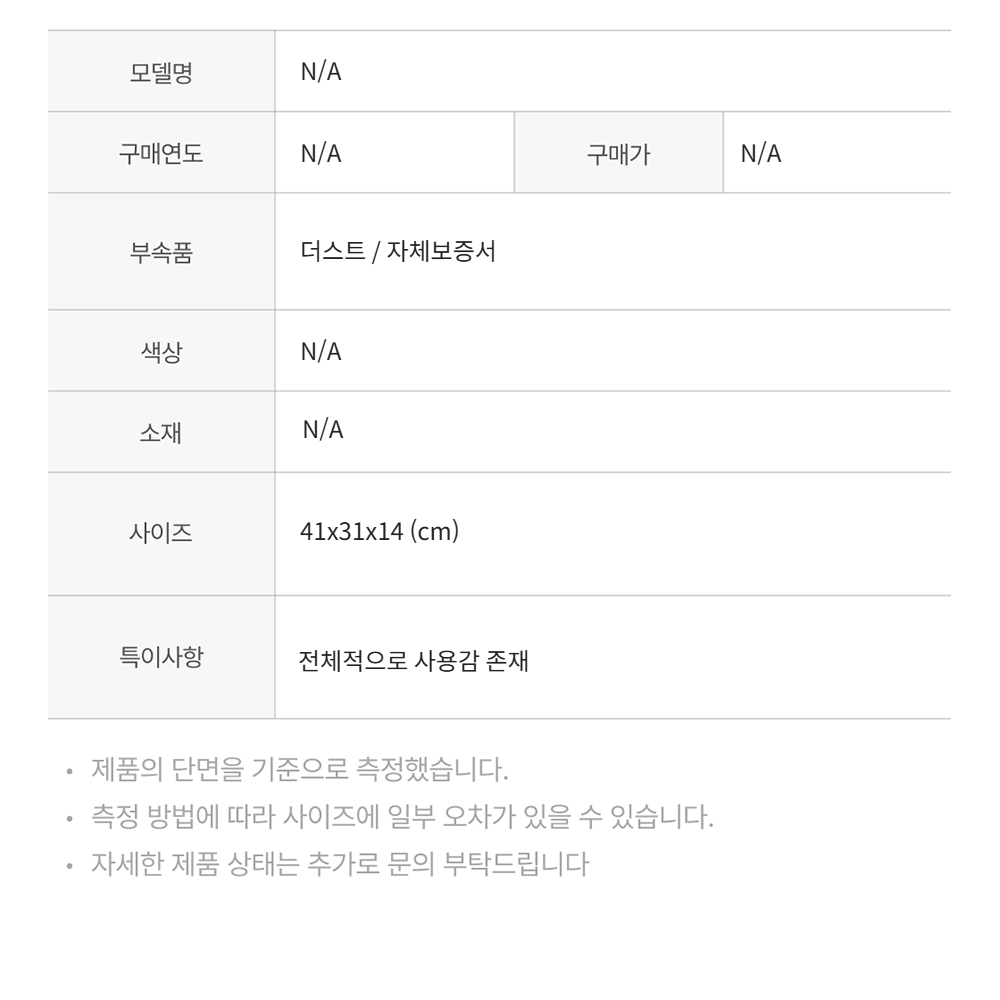Click the 모델명 row header cell
This screenshot has width=1000, height=1000.
point(162,72)
